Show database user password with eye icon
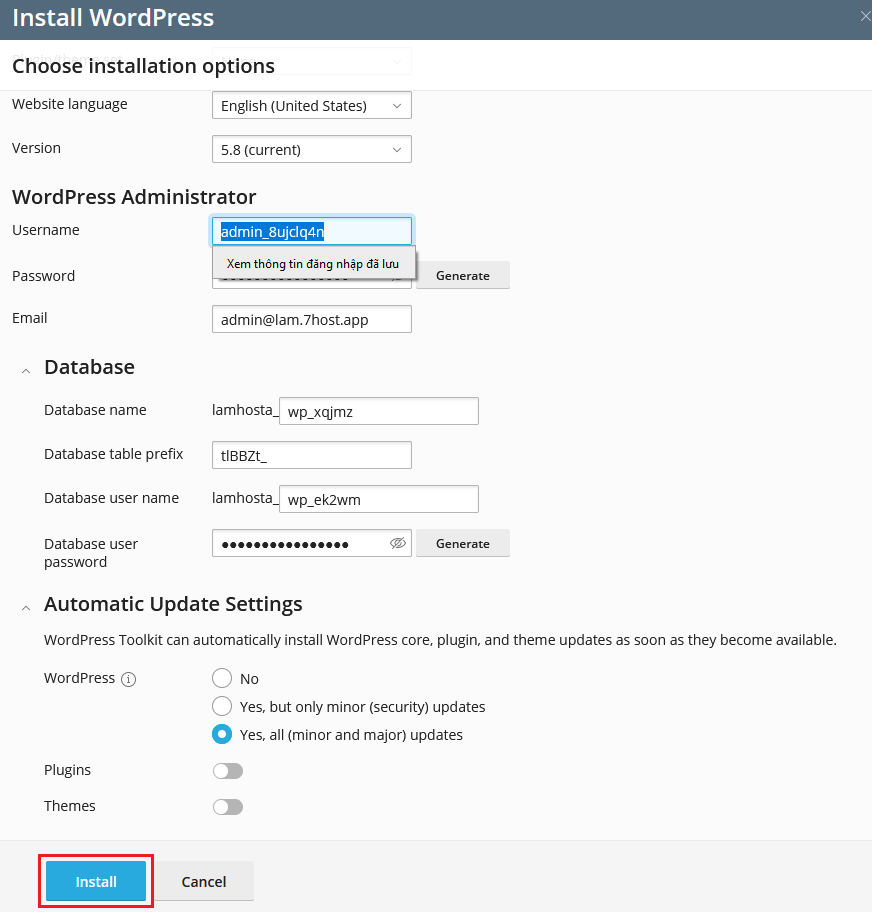Viewport: 872px width, 912px height. (398, 543)
